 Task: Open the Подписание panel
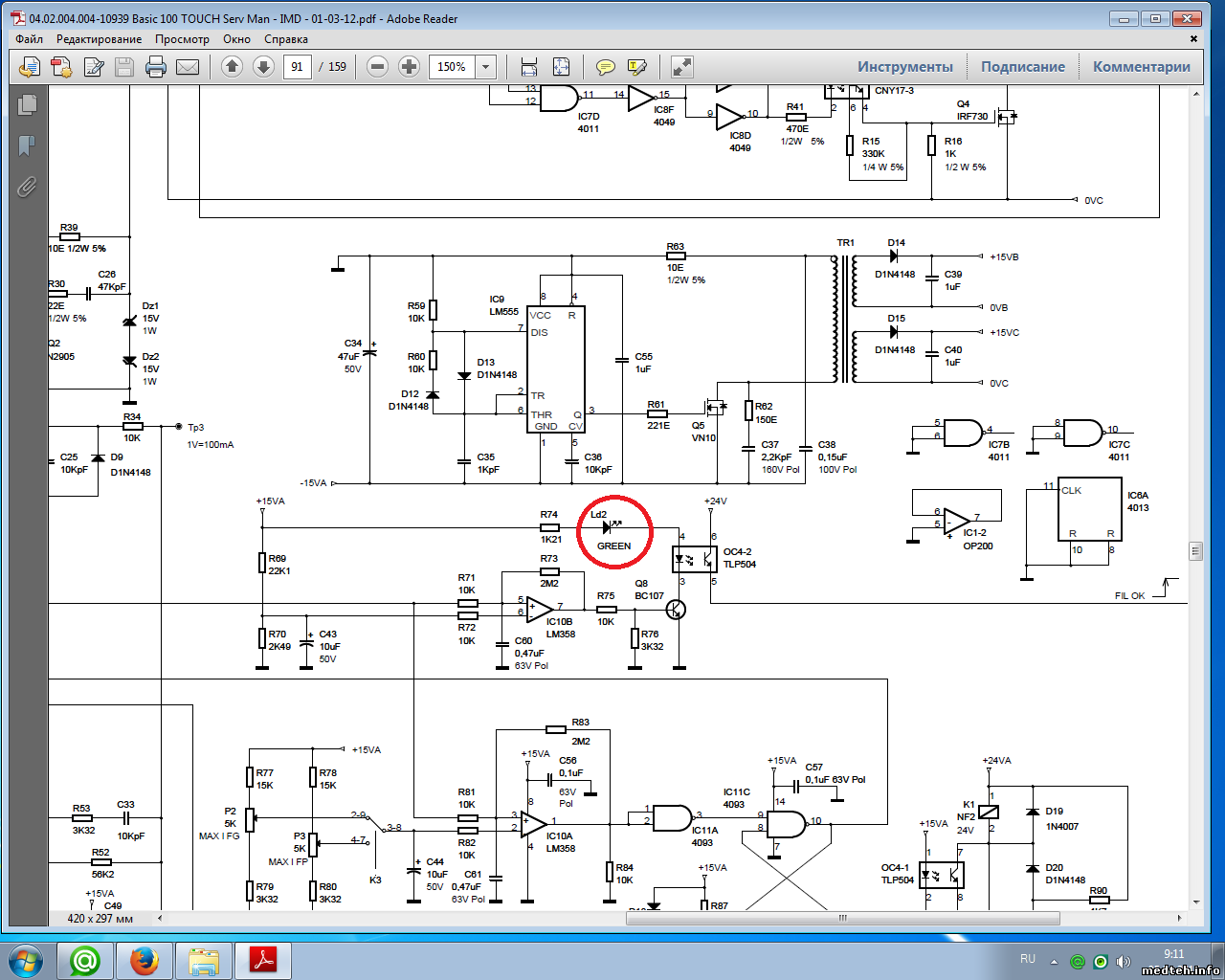[x=1022, y=67]
